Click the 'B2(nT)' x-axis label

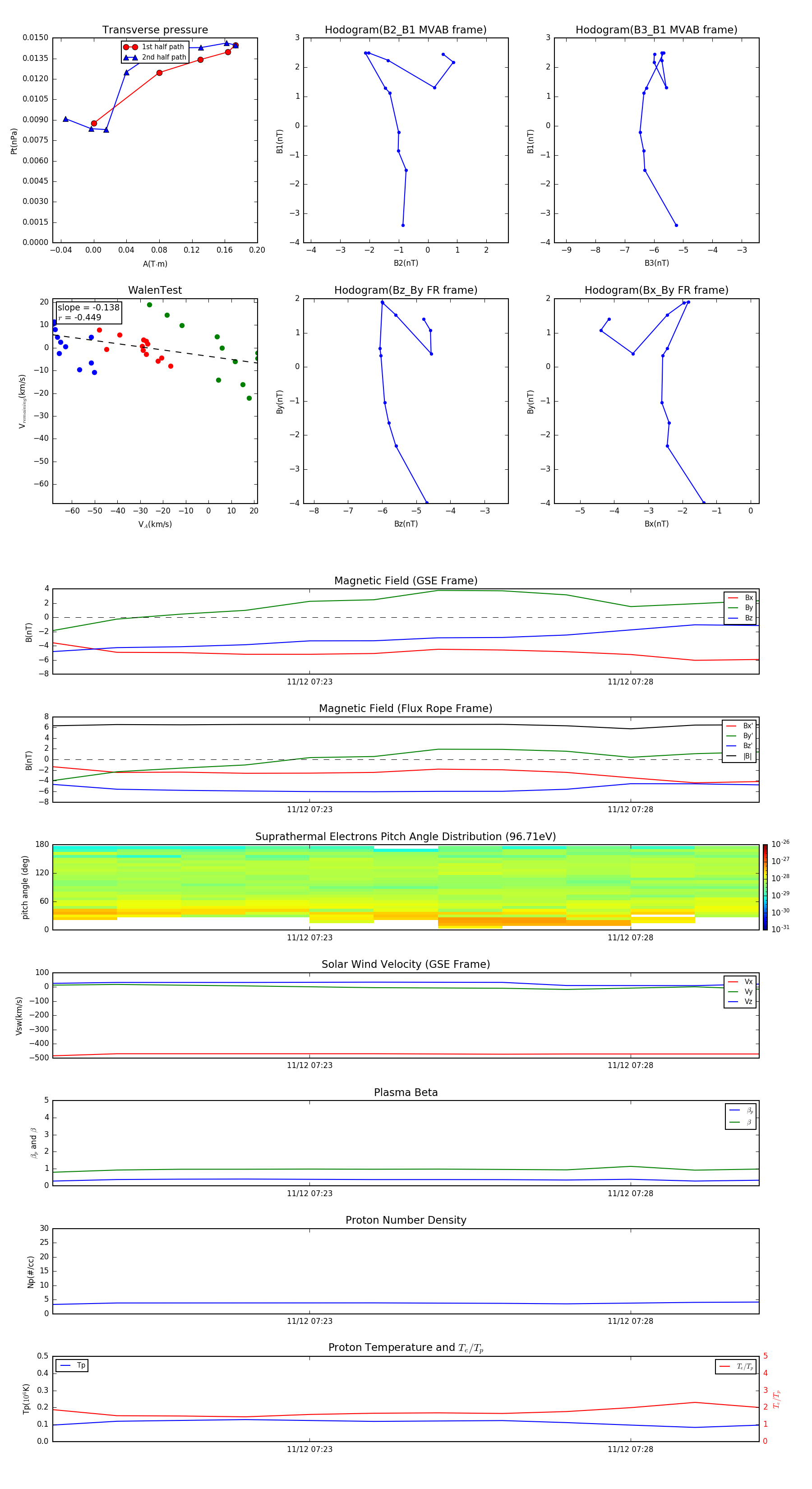click(x=406, y=263)
